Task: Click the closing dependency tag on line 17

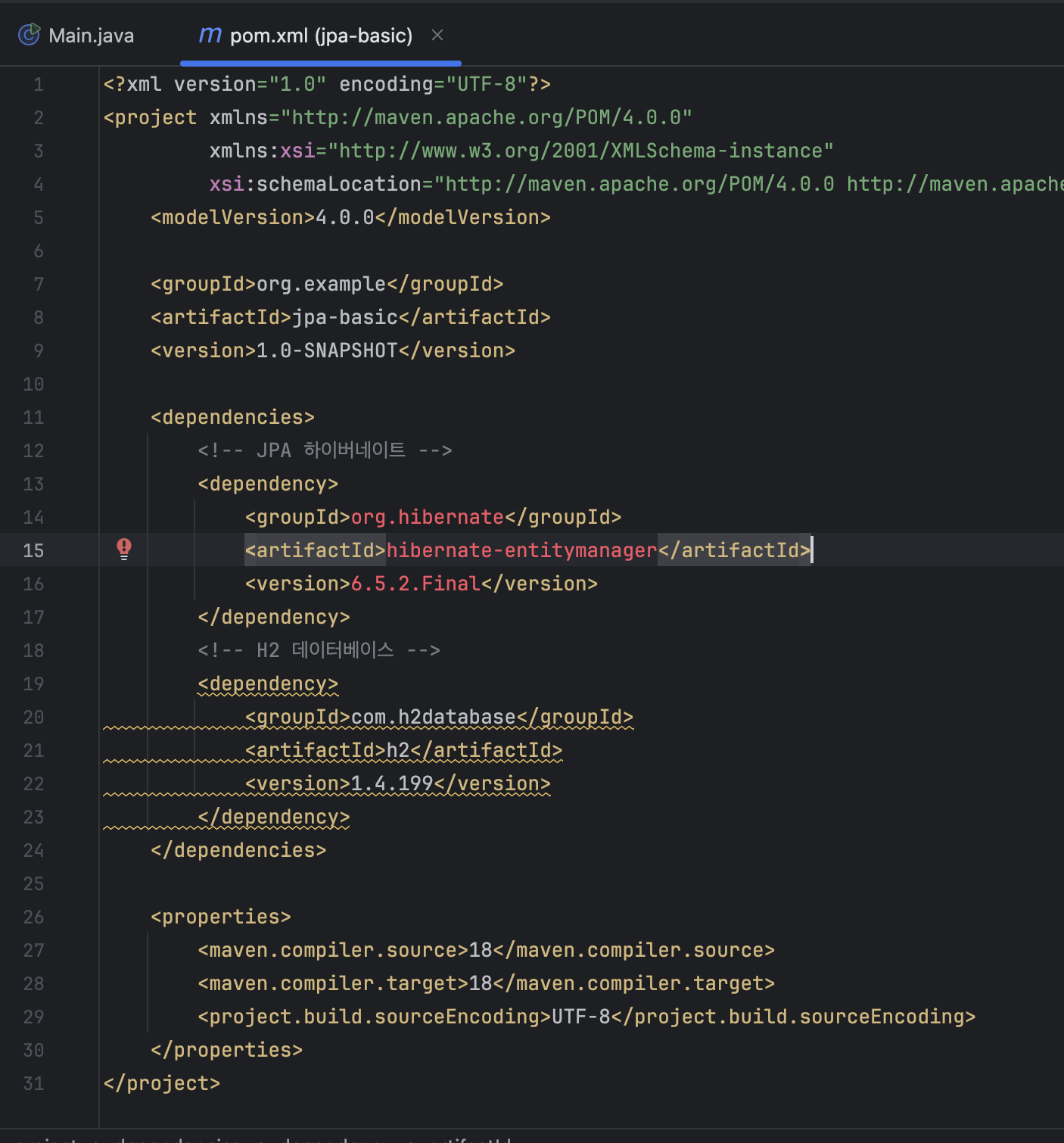Action: tap(274, 617)
